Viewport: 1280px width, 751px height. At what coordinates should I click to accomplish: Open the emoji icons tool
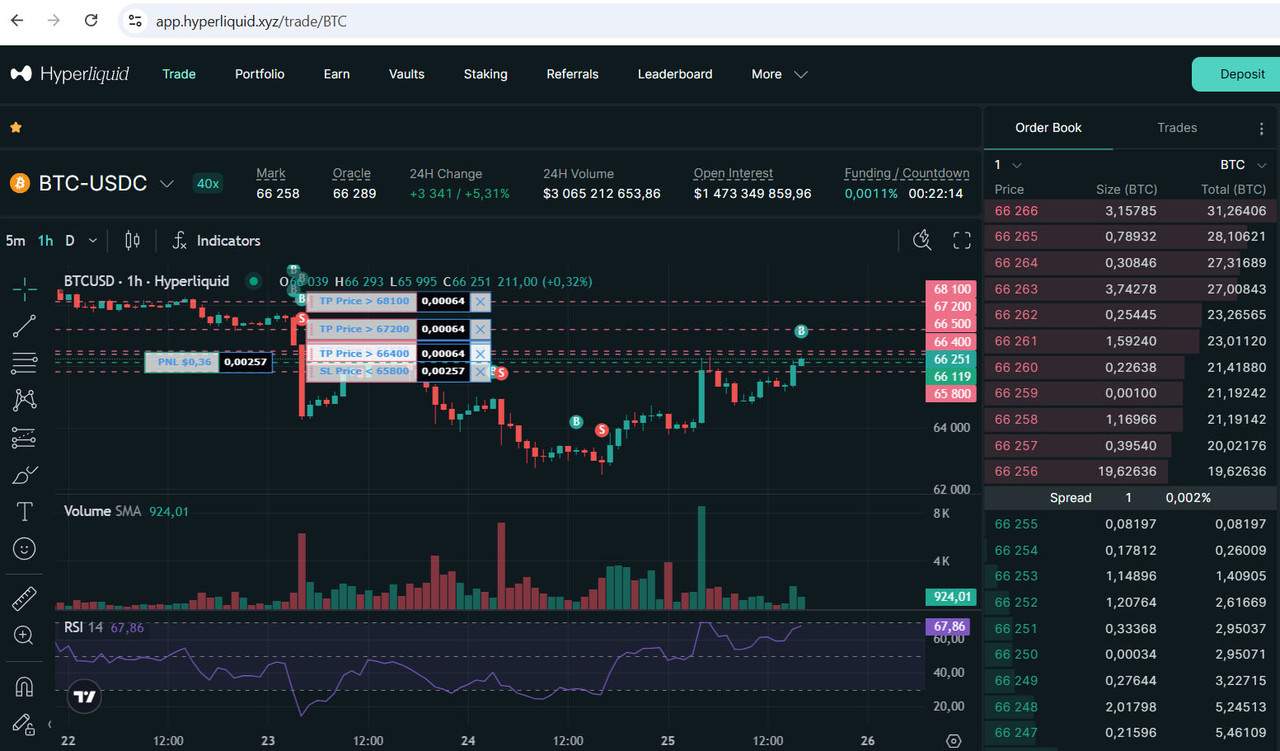pyautogui.click(x=25, y=548)
